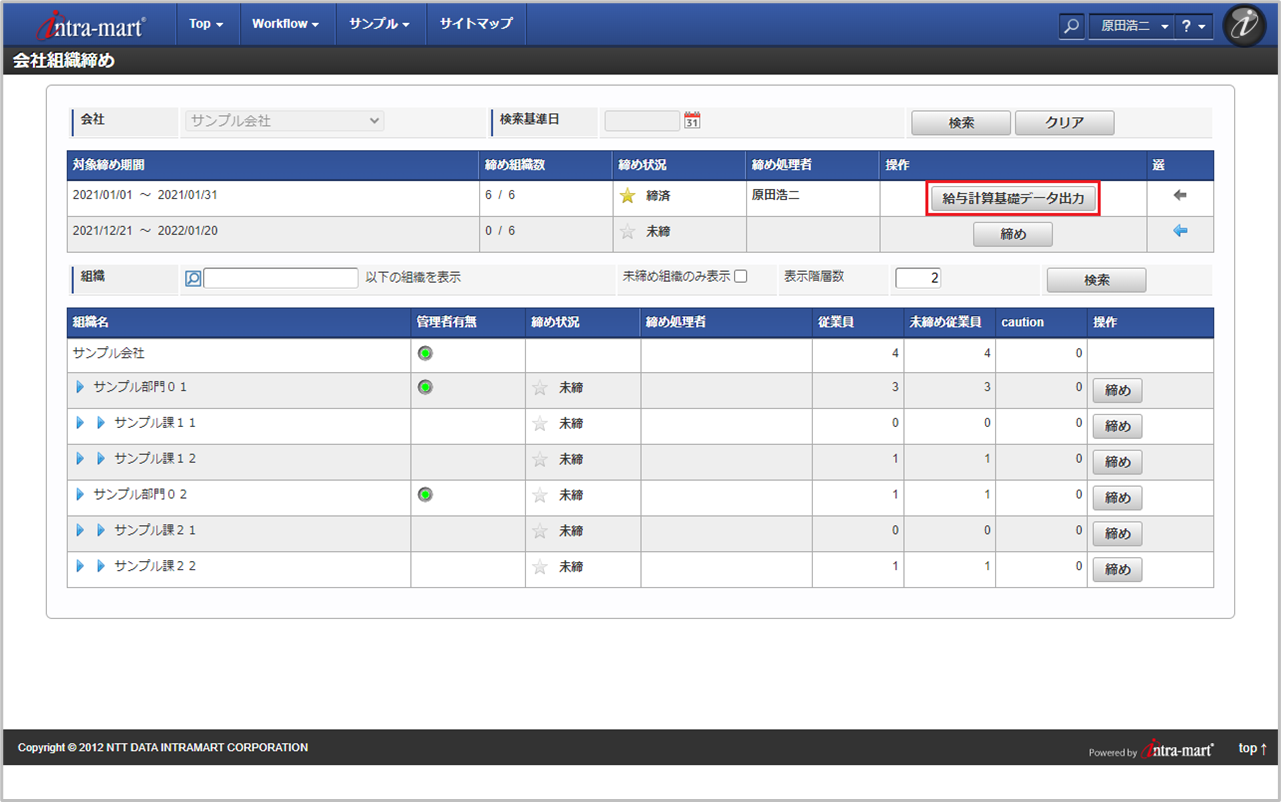Click the gold star 締済 status icon
1281x802 pixels.
tap(627, 196)
